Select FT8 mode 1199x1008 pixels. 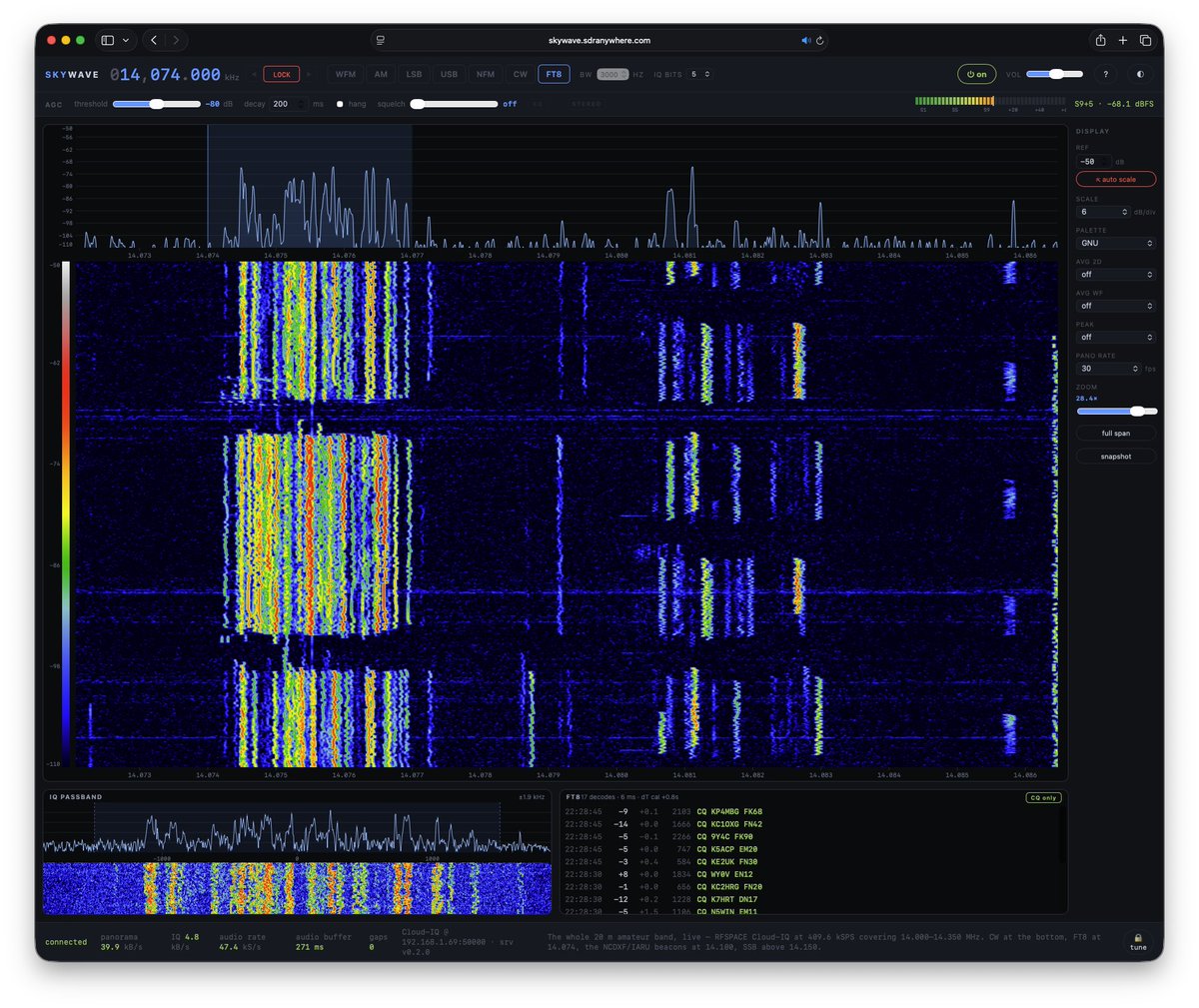(554, 74)
